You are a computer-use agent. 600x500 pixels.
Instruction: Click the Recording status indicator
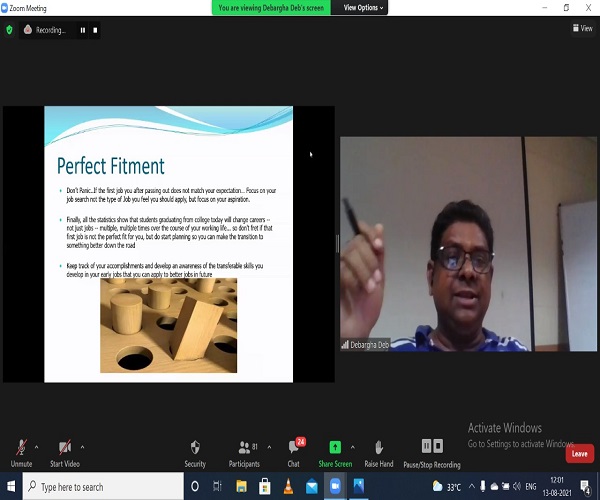45,30
